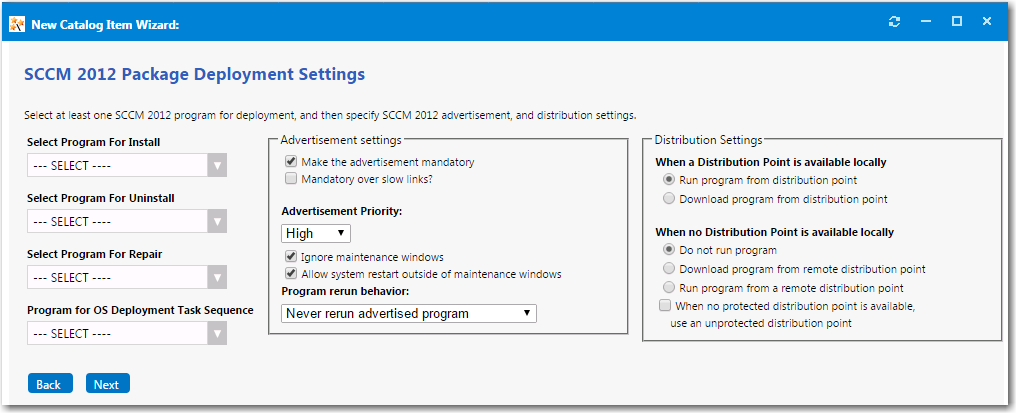Uncheck Ignore maintenance windows
Viewport: 1016px width, 413px height.
pyautogui.click(x=291, y=257)
